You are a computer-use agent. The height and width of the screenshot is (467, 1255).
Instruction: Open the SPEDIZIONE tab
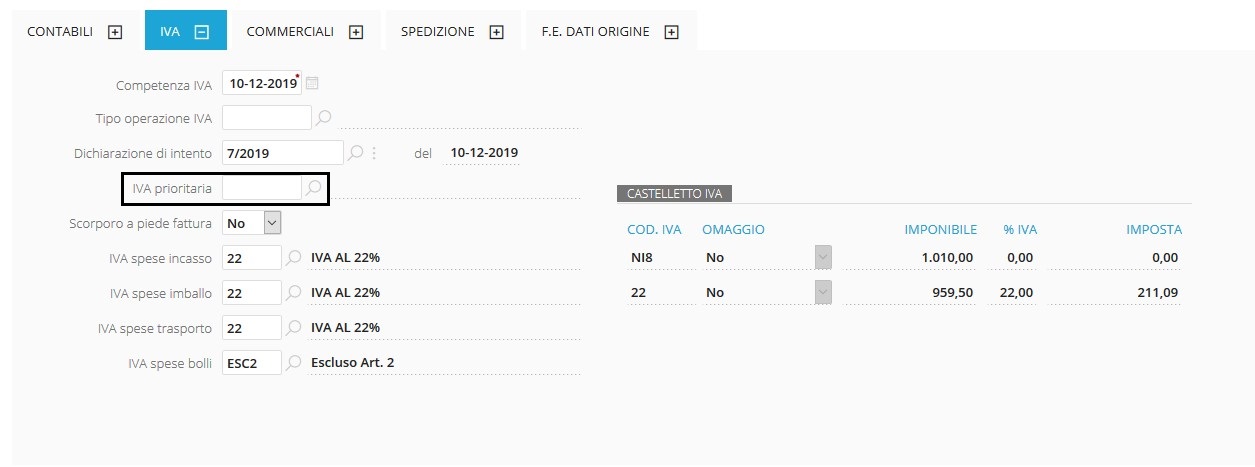(x=438, y=32)
